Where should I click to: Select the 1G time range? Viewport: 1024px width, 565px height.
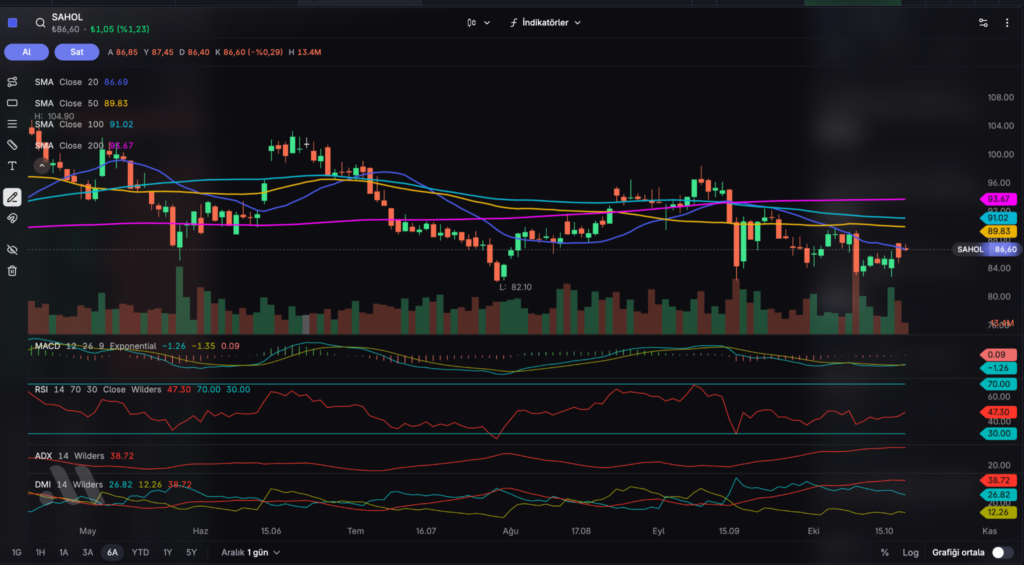point(16,553)
